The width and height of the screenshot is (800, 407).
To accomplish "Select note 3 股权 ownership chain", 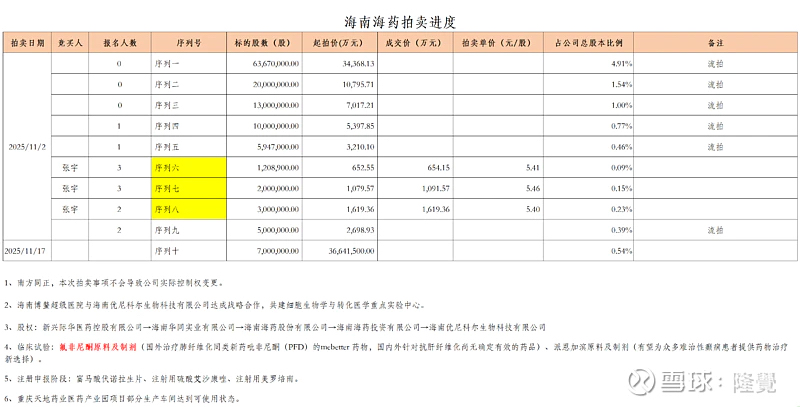I will (275, 327).
